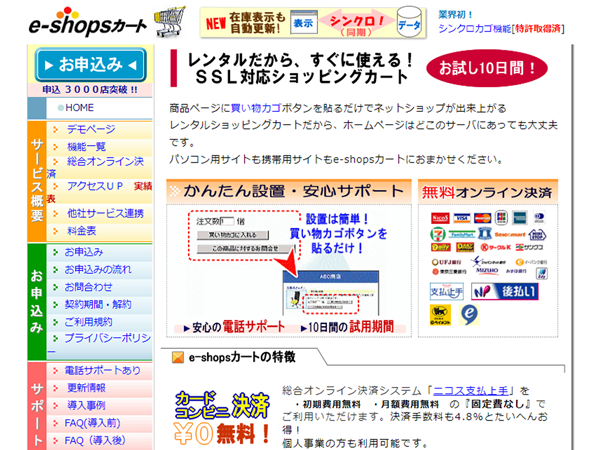Open the 電話サポートあり link
This screenshot has width=600, height=450.
point(103,370)
